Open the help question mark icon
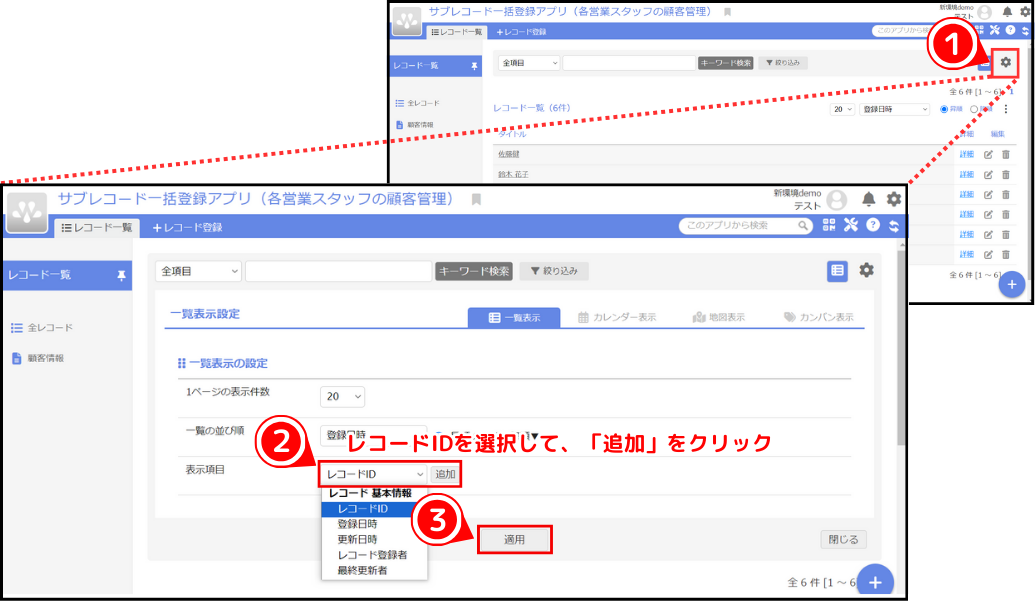 pos(873,224)
